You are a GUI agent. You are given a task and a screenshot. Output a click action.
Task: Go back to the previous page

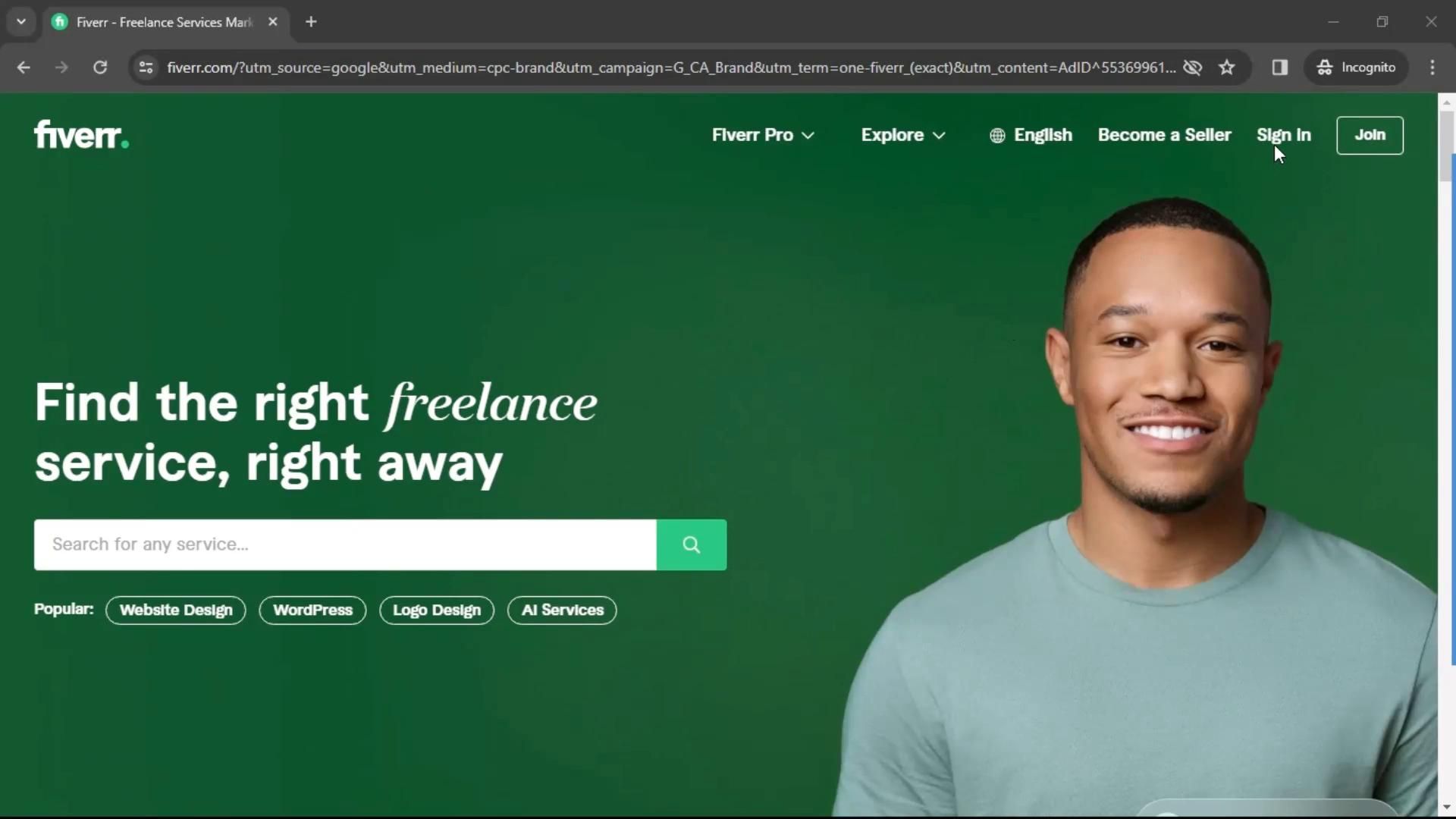(24, 67)
